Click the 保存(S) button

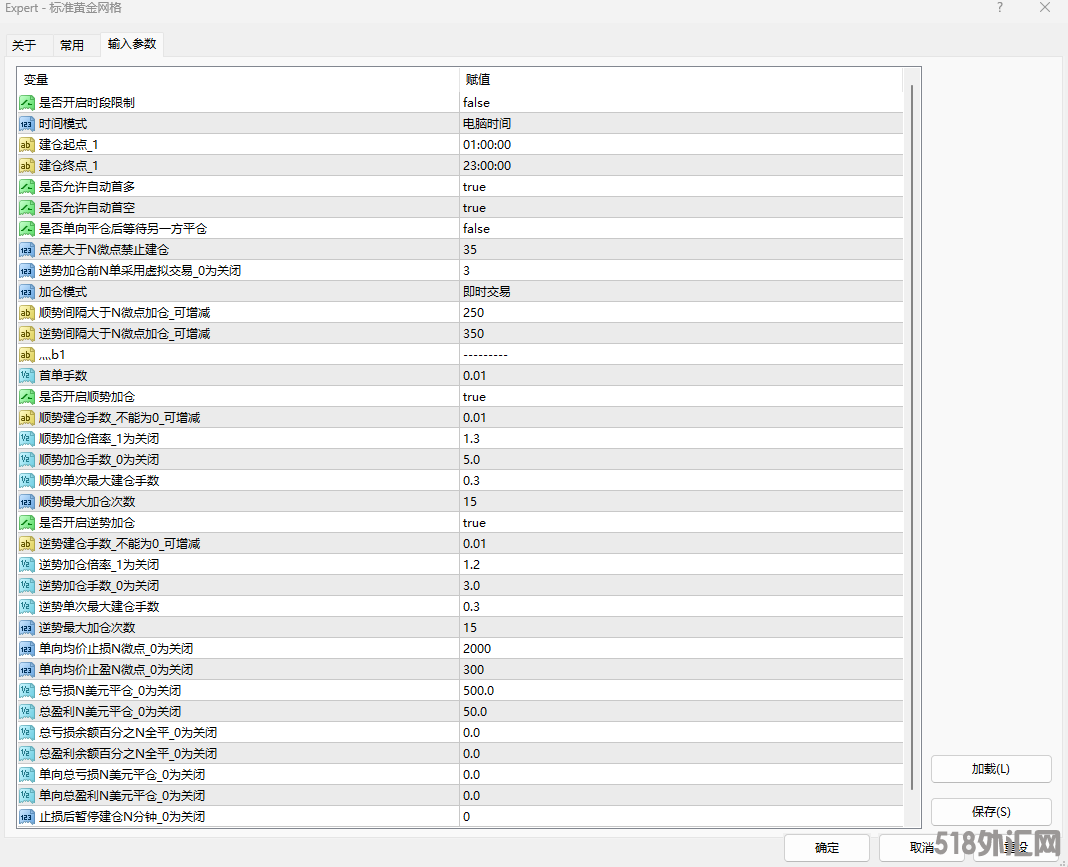[x=991, y=812]
